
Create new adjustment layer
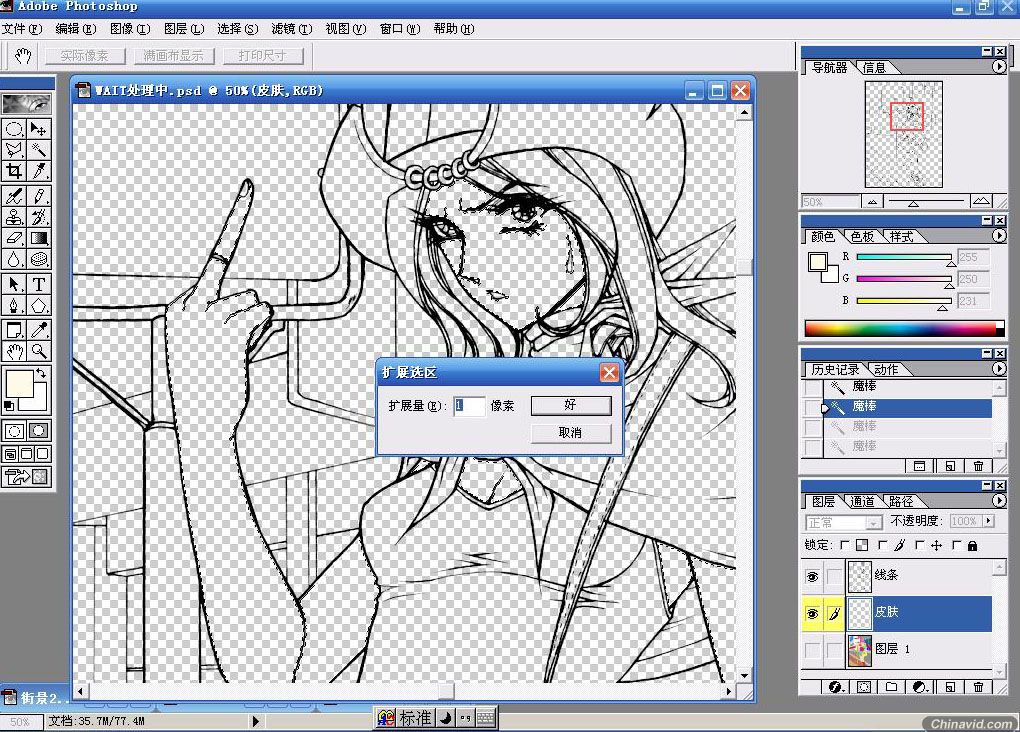pos(920,687)
